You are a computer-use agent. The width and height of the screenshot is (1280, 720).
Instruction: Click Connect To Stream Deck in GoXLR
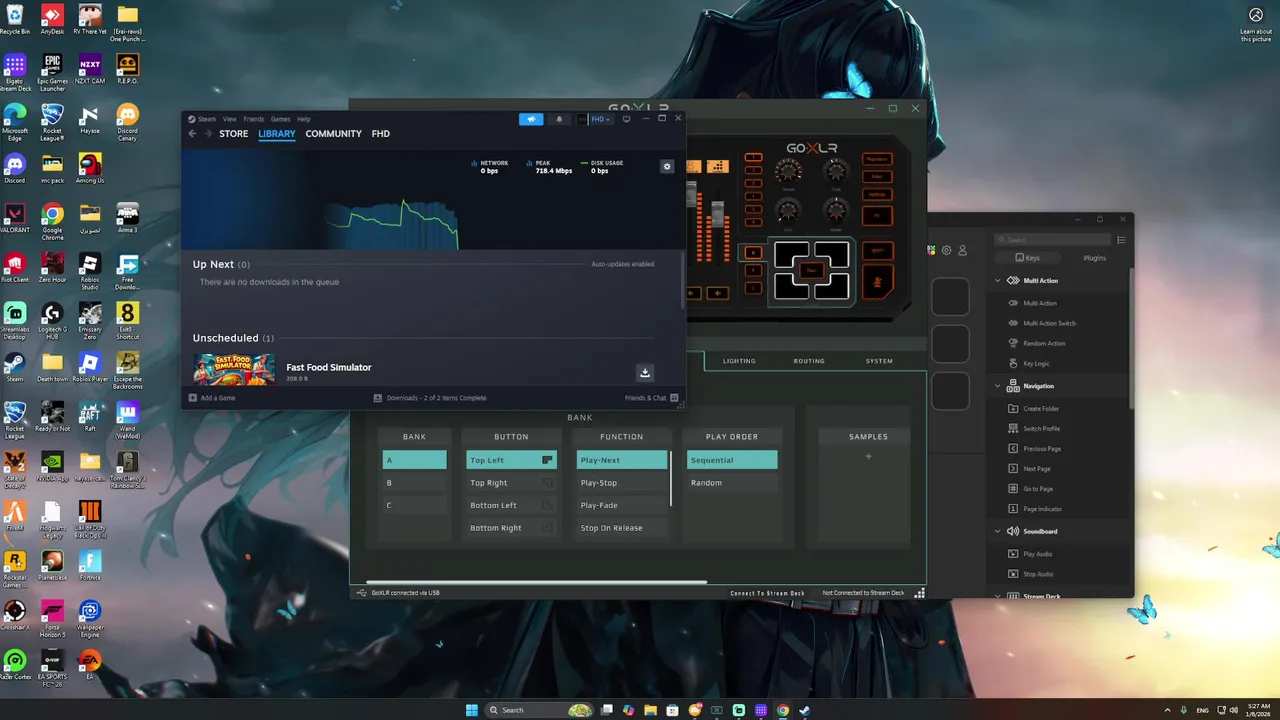pos(767,593)
